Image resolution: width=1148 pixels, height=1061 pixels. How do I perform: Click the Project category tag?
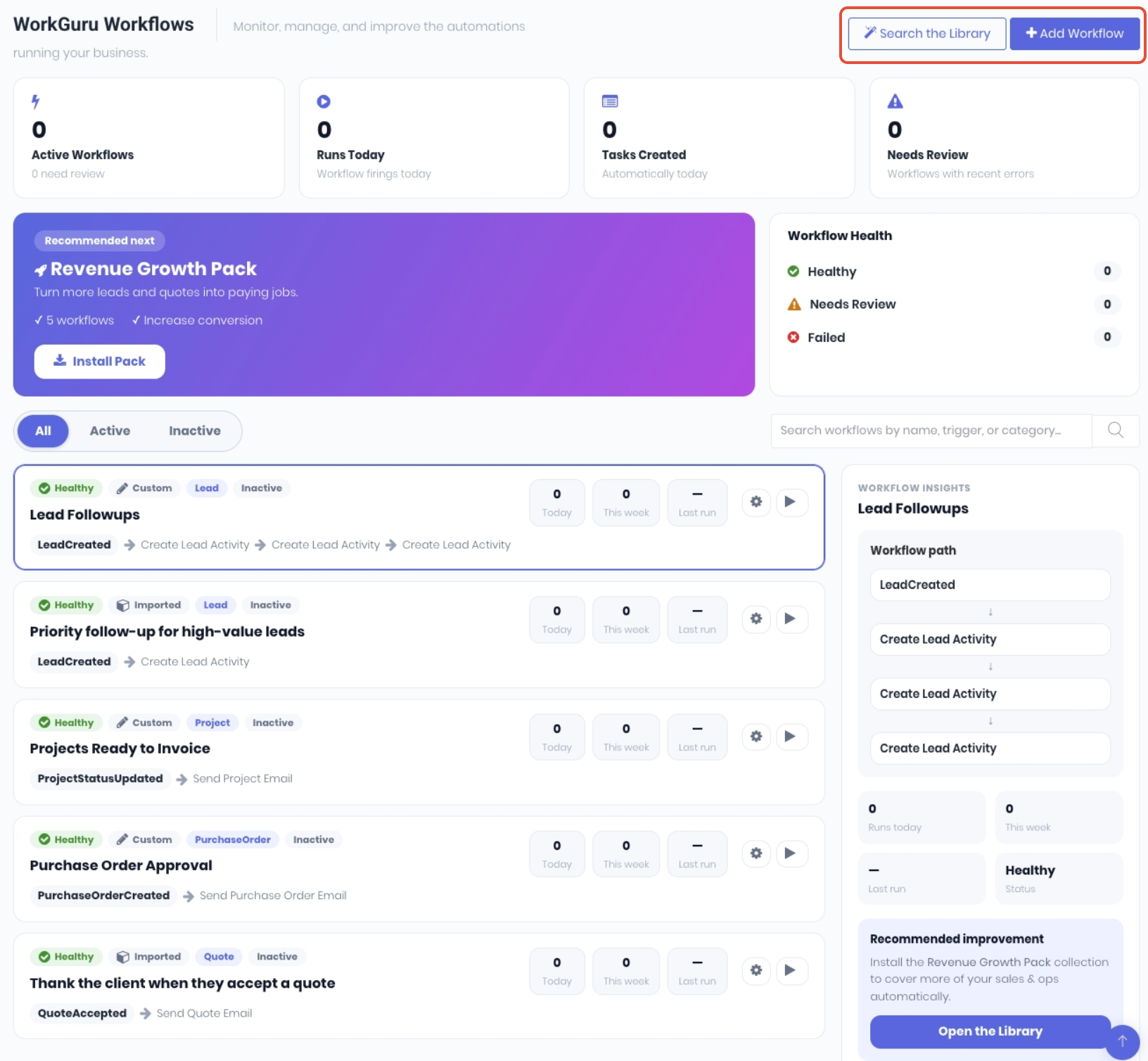(212, 723)
